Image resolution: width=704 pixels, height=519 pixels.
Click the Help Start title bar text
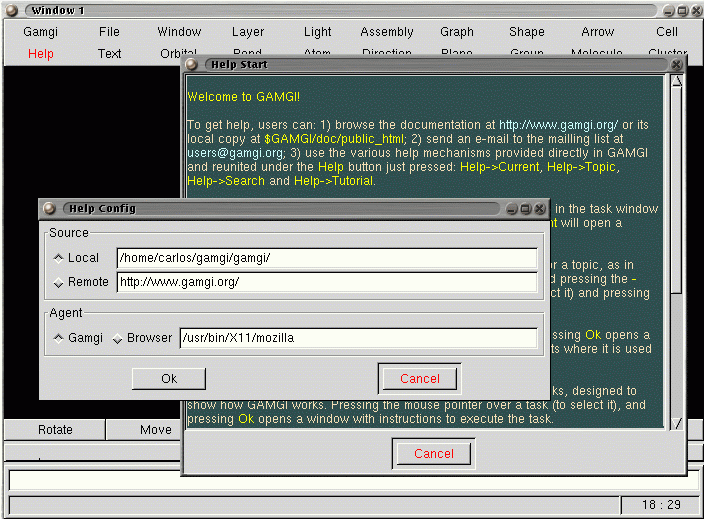(x=239, y=65)
